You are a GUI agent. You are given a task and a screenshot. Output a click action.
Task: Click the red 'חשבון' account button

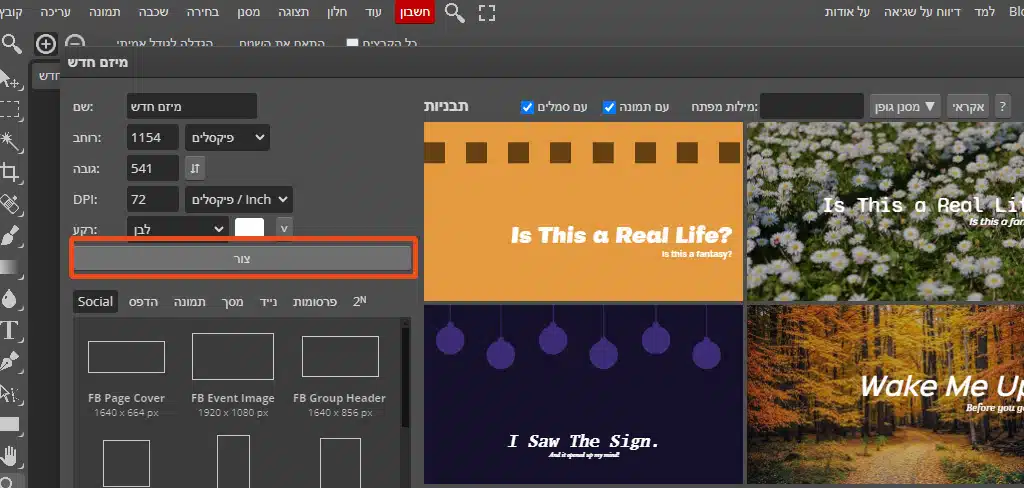pyautogui.click(x=415, y=12)
